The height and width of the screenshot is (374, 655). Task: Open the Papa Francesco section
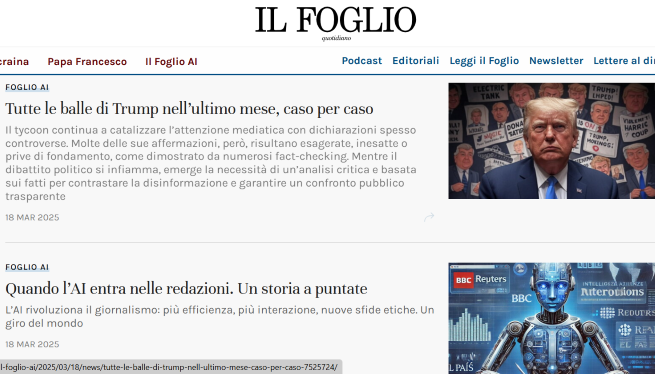pos(87,61)
